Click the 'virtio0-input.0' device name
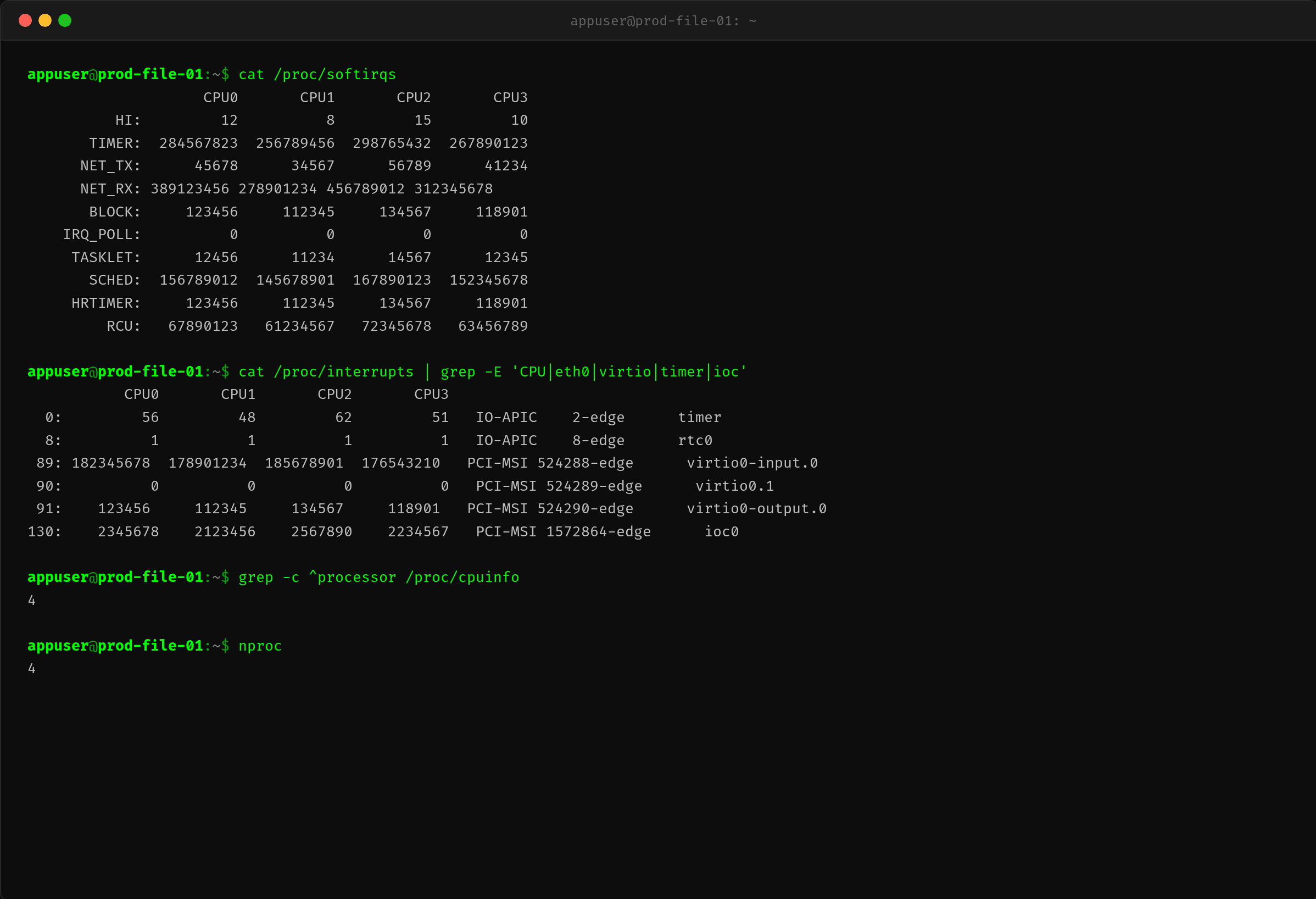 click(752, 463)
